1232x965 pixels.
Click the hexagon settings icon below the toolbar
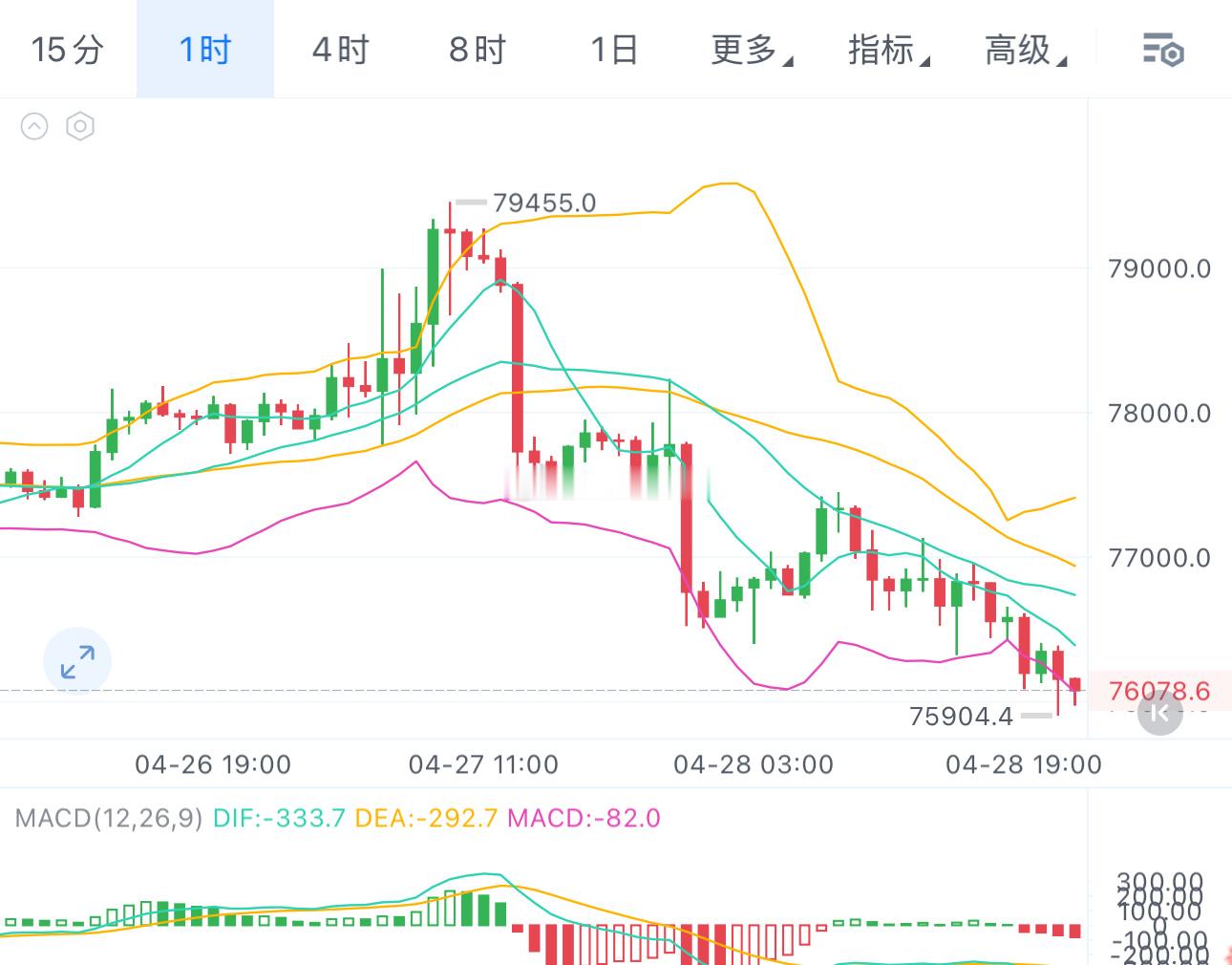click(79, 126)
